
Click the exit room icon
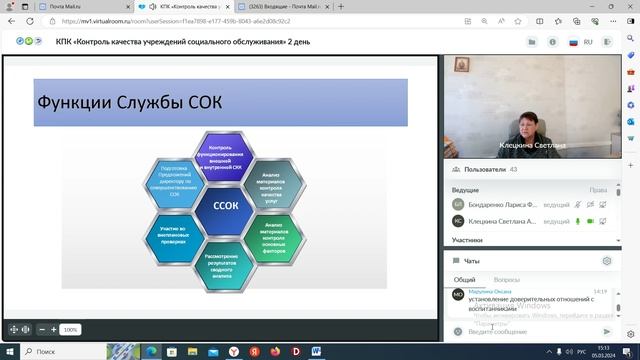(x=607, y=42)
